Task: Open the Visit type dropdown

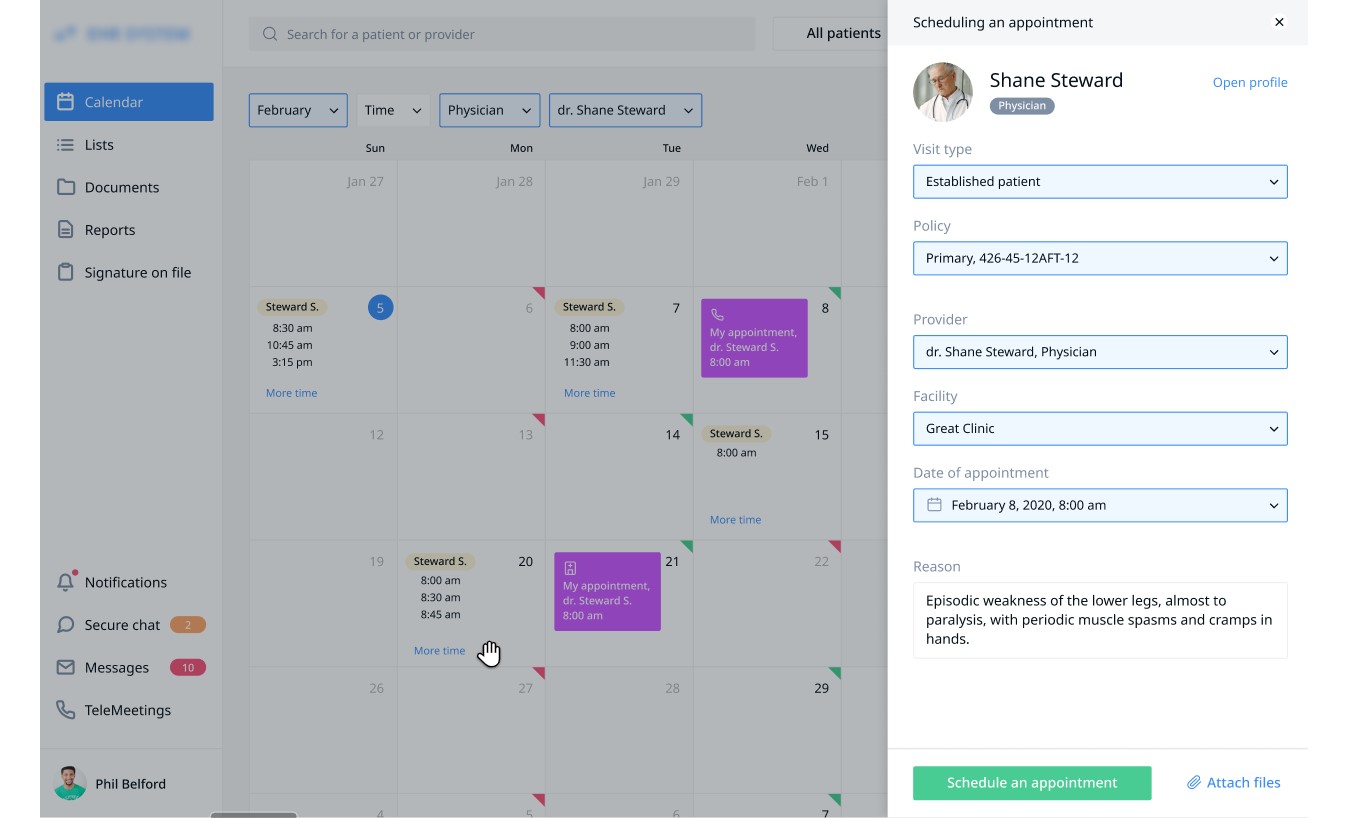Action: tap(1100, 182)
